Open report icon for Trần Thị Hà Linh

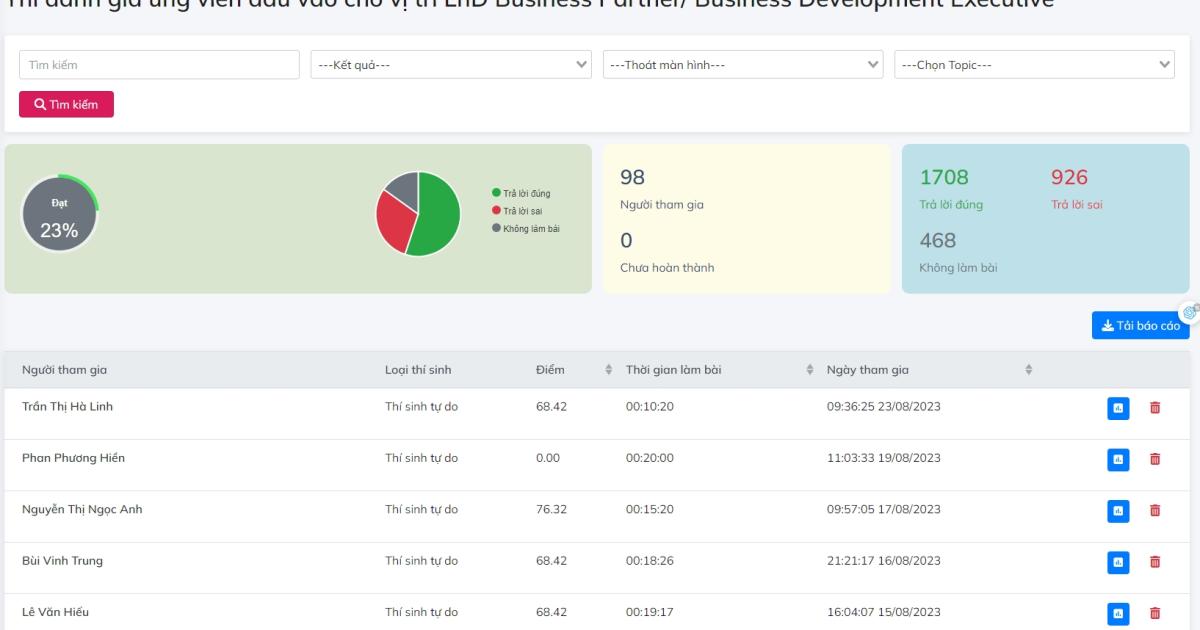pyautogui.click(x=1118, y=408)
